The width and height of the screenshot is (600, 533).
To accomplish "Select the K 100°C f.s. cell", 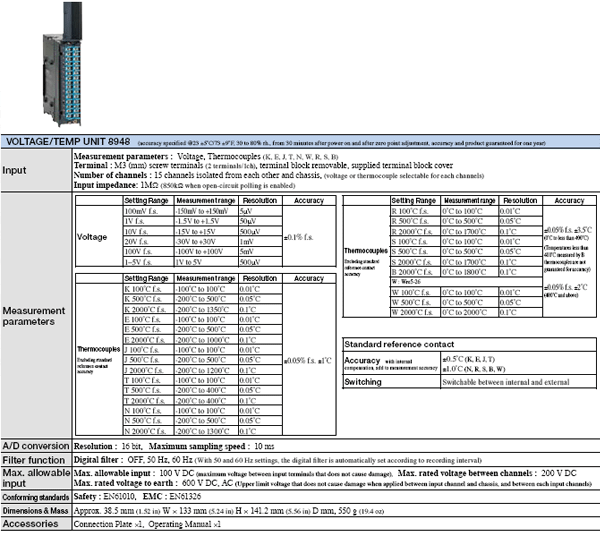I will 141,288.
